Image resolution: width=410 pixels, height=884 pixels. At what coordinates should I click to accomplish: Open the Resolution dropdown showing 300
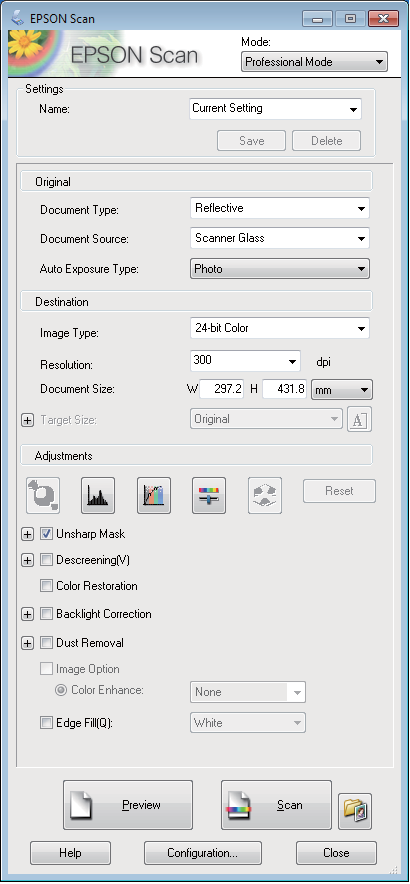245,361
